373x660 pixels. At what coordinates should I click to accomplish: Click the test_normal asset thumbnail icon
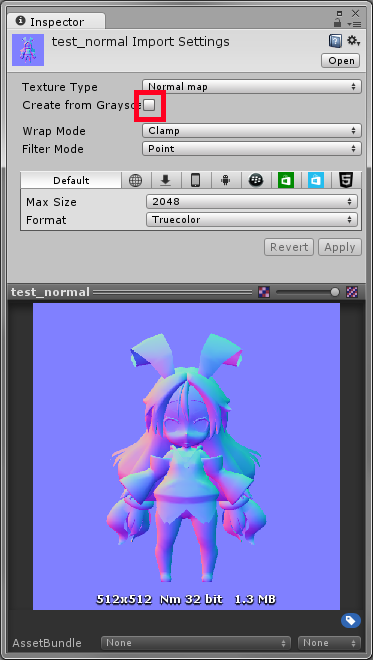click(28, 50)
